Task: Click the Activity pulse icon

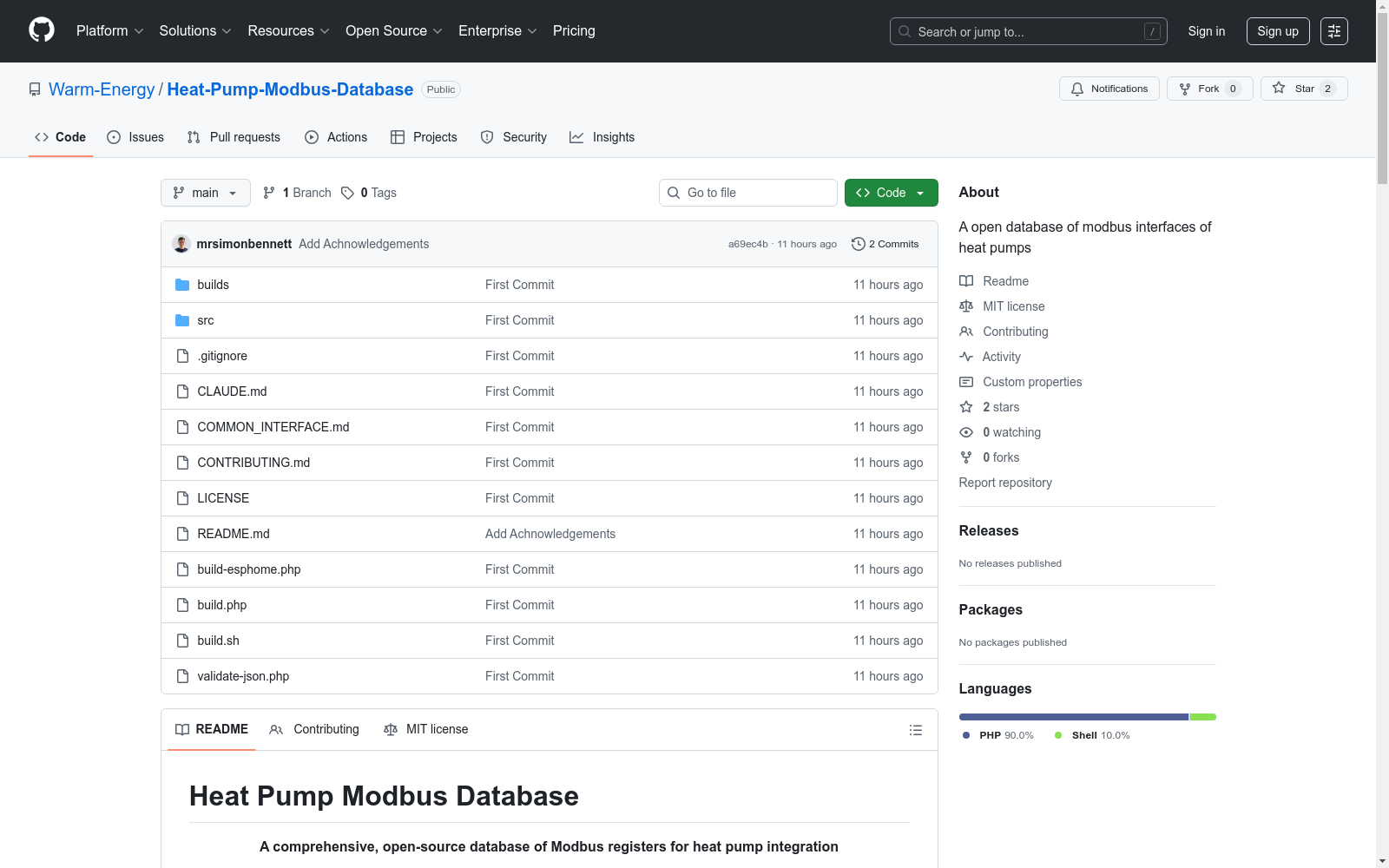Action: pyautogui.click(x=966, y=357)
